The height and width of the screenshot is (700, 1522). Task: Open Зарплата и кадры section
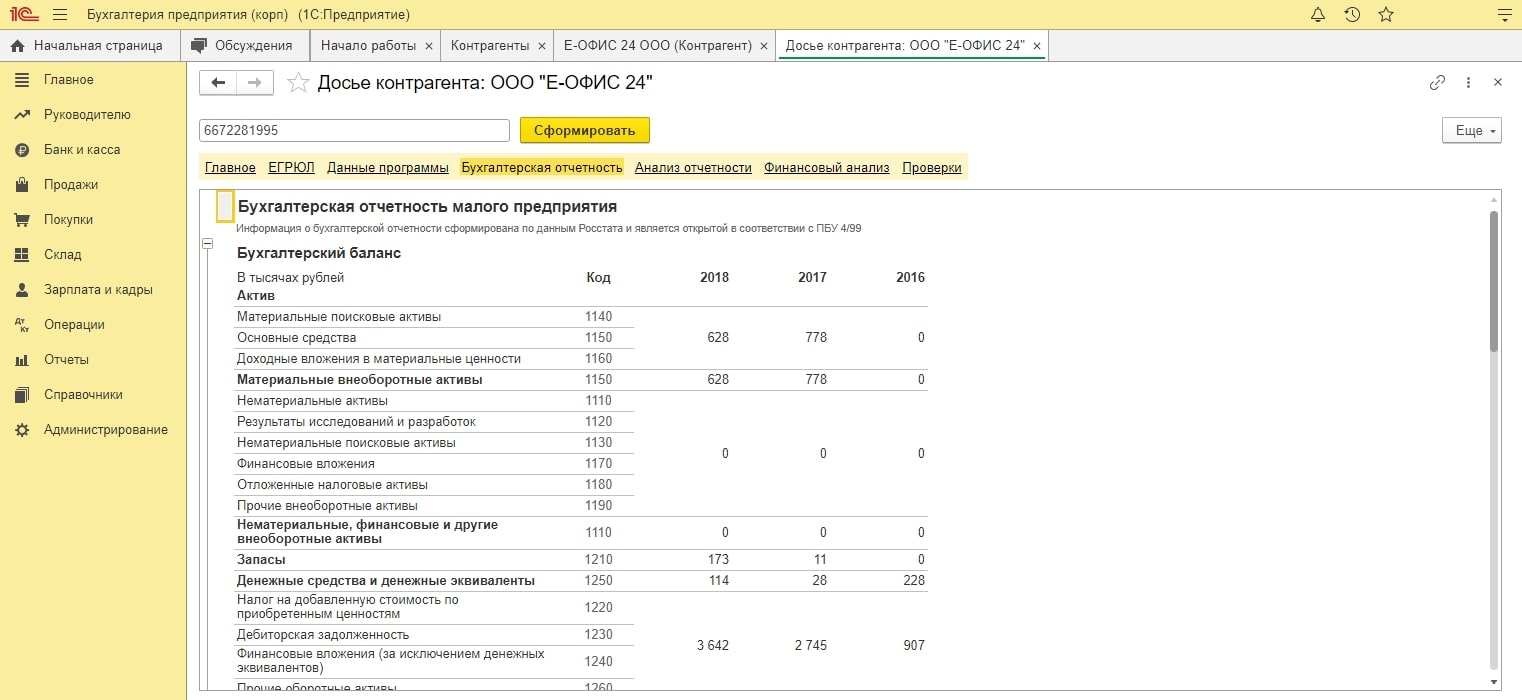[98, 290]
